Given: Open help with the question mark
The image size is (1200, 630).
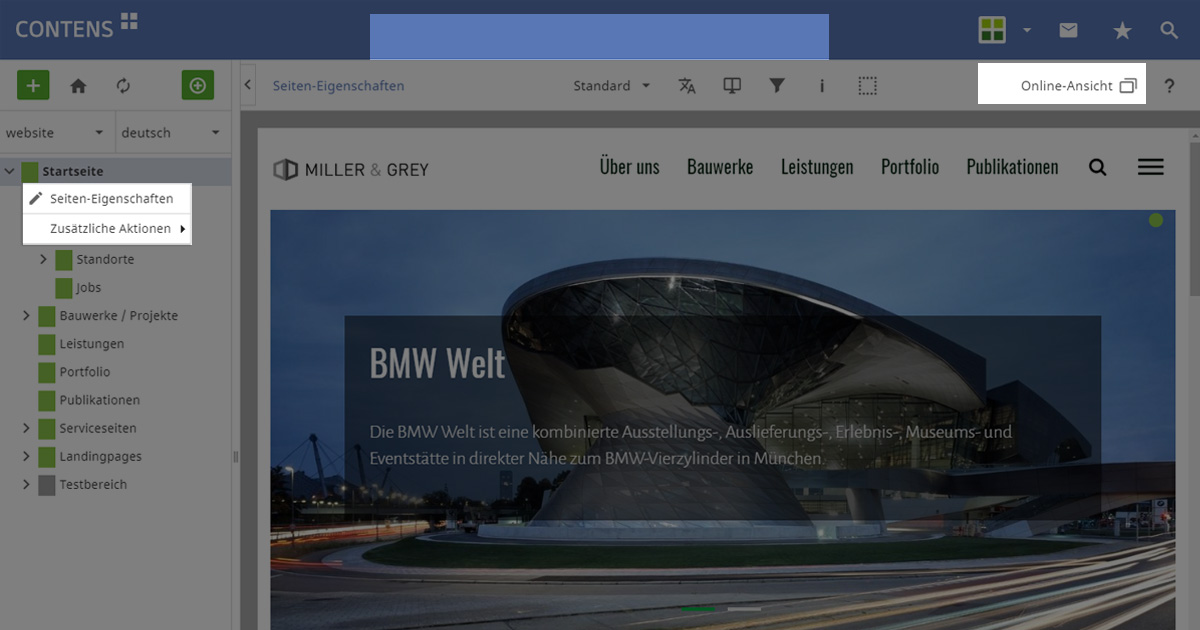Looking at the screenshot, I should [1169, 86].
